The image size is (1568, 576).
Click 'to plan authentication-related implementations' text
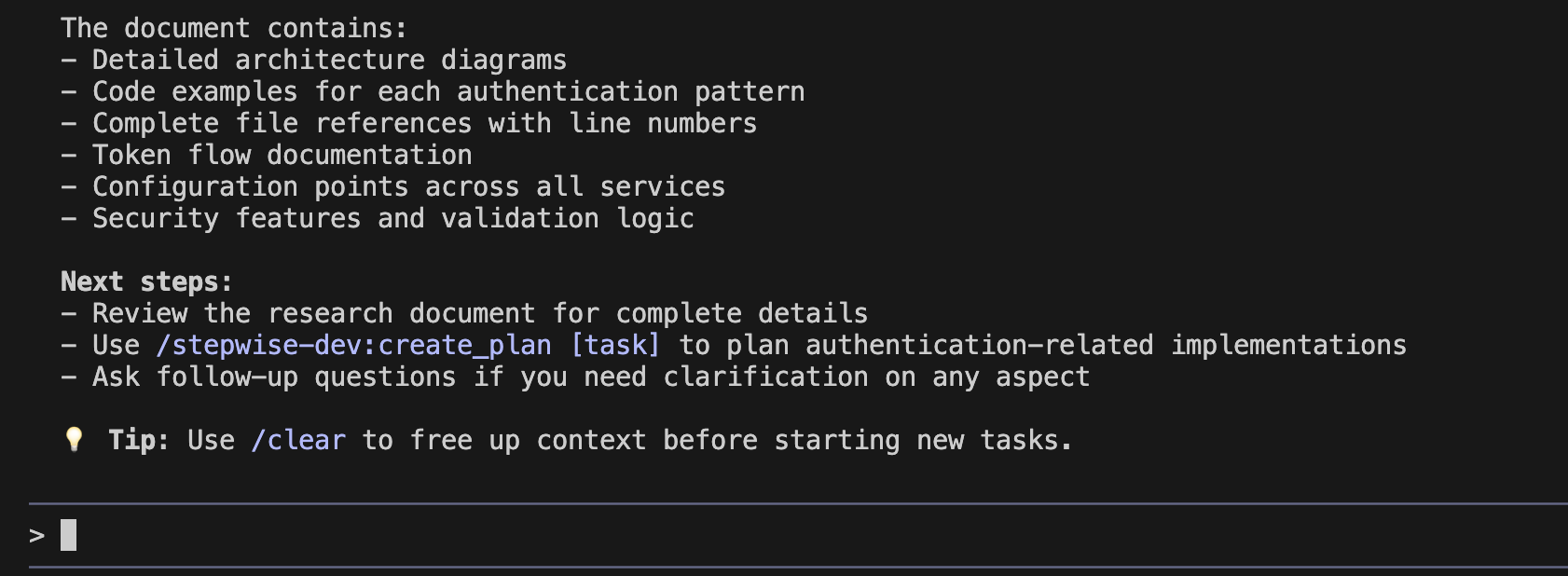point(1042,345)
